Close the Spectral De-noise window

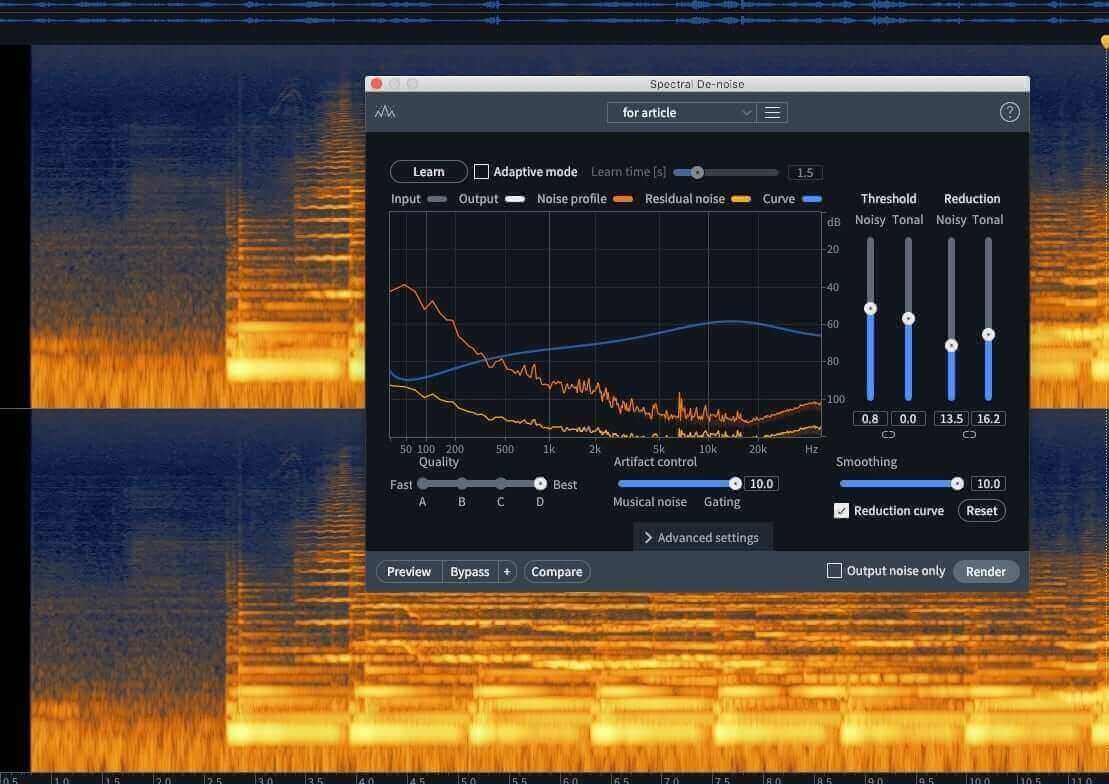(x=377, y=83)
